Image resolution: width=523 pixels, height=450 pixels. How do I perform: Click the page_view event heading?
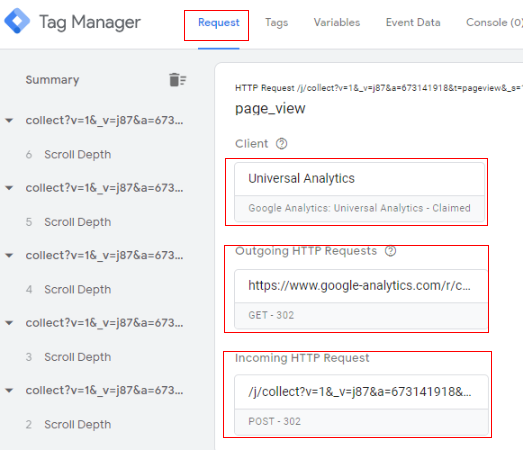tap(270, 108)
